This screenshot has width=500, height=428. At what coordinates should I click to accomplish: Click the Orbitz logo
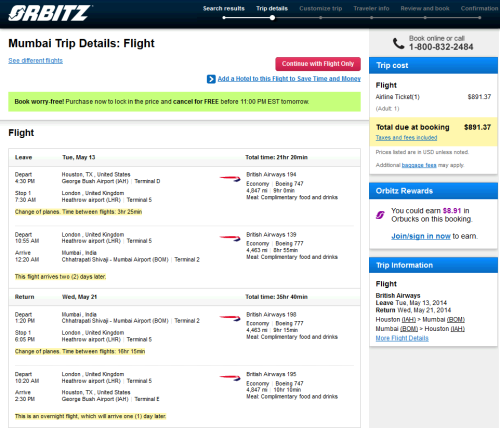click(50, 13)
